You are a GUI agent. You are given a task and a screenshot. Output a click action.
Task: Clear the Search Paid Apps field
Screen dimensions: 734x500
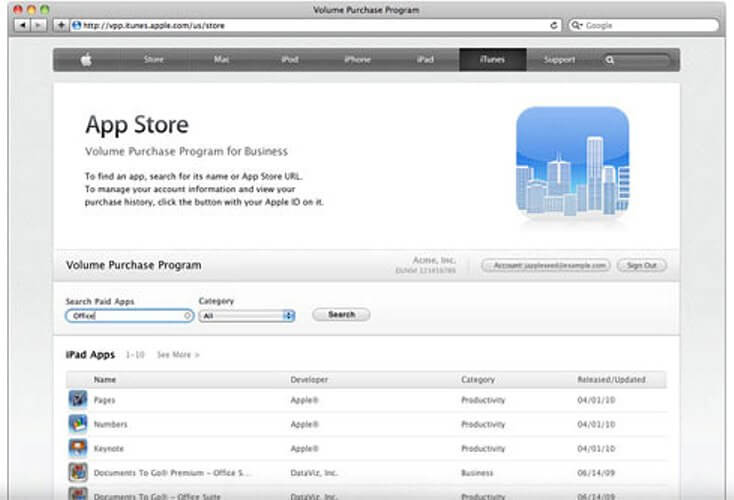coord(187,316)
